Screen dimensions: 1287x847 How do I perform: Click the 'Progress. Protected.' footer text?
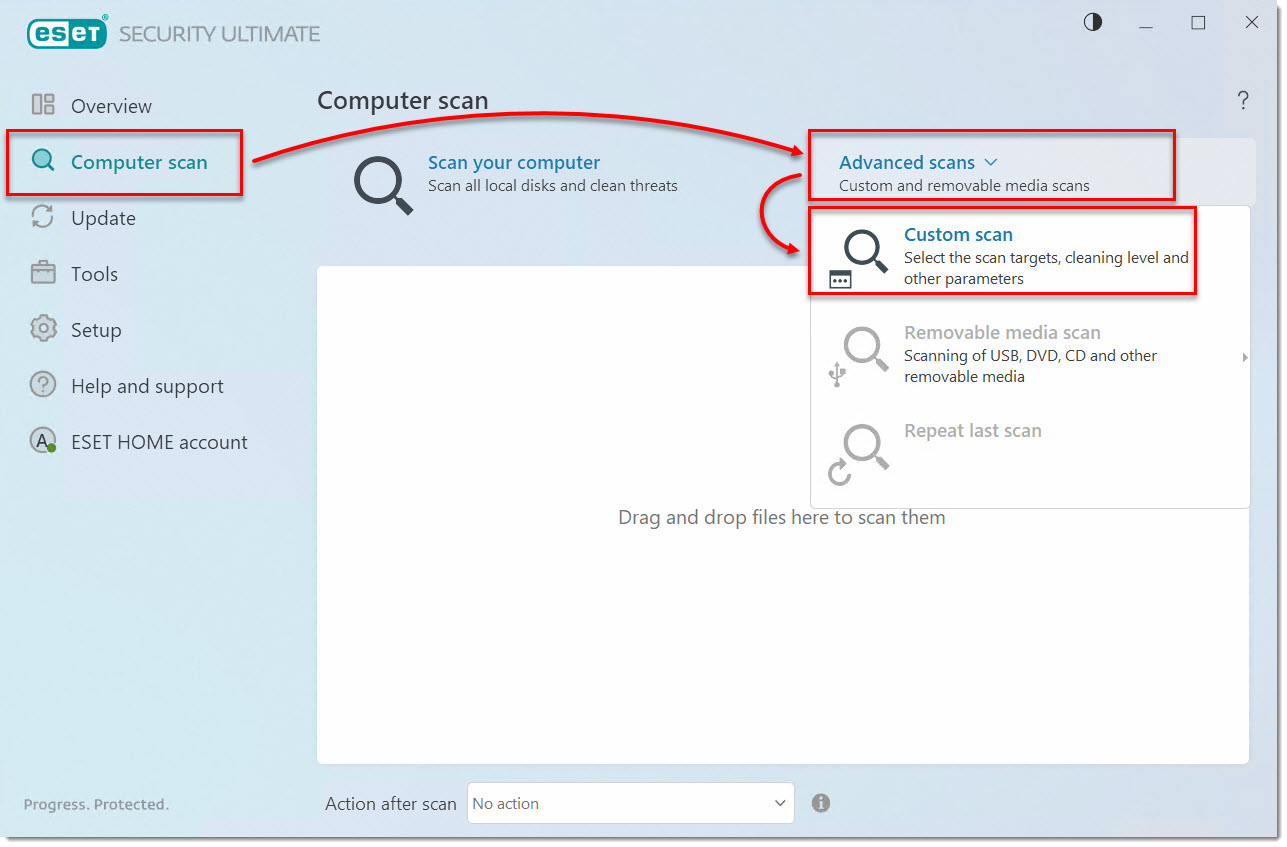click(96, 804)
